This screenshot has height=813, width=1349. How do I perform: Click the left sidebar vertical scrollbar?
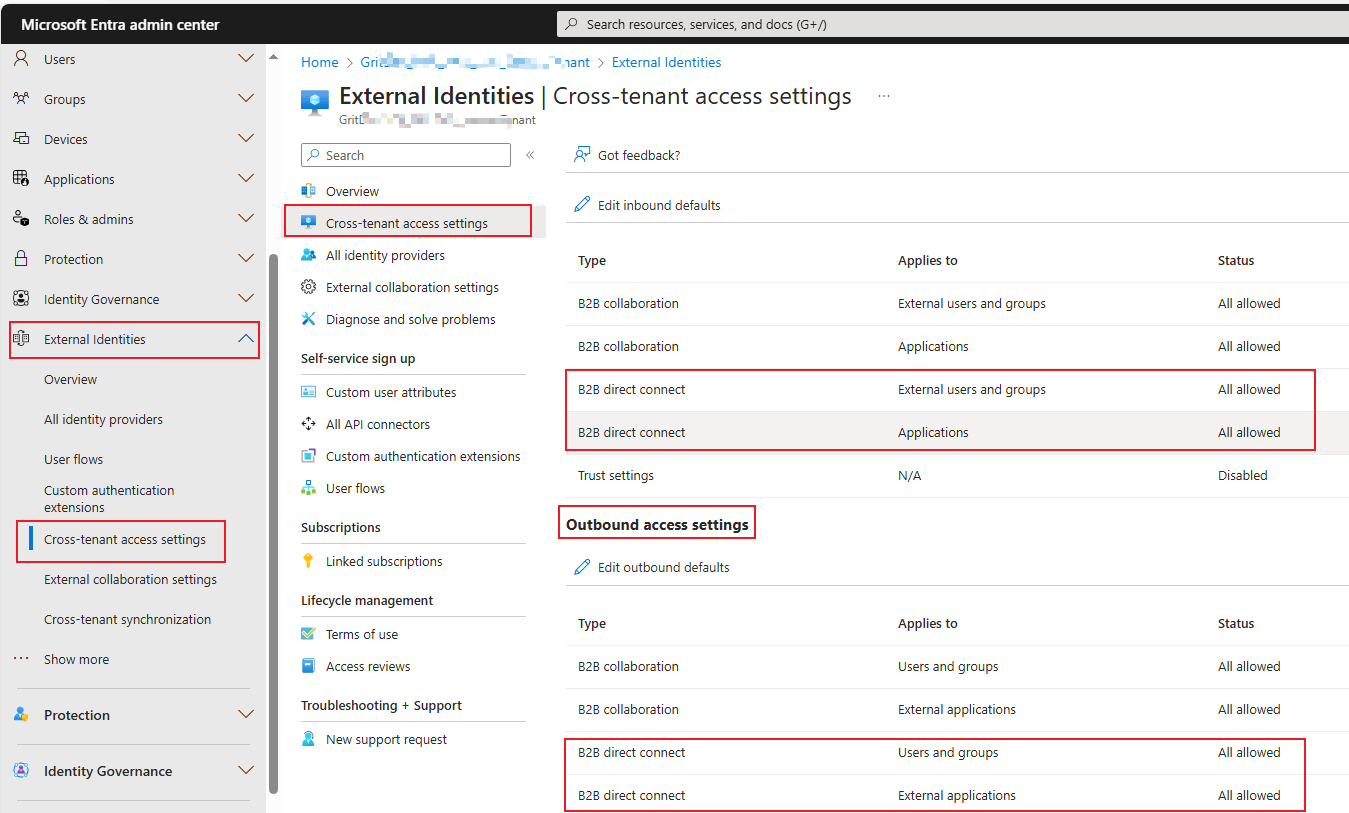[273, 523]
